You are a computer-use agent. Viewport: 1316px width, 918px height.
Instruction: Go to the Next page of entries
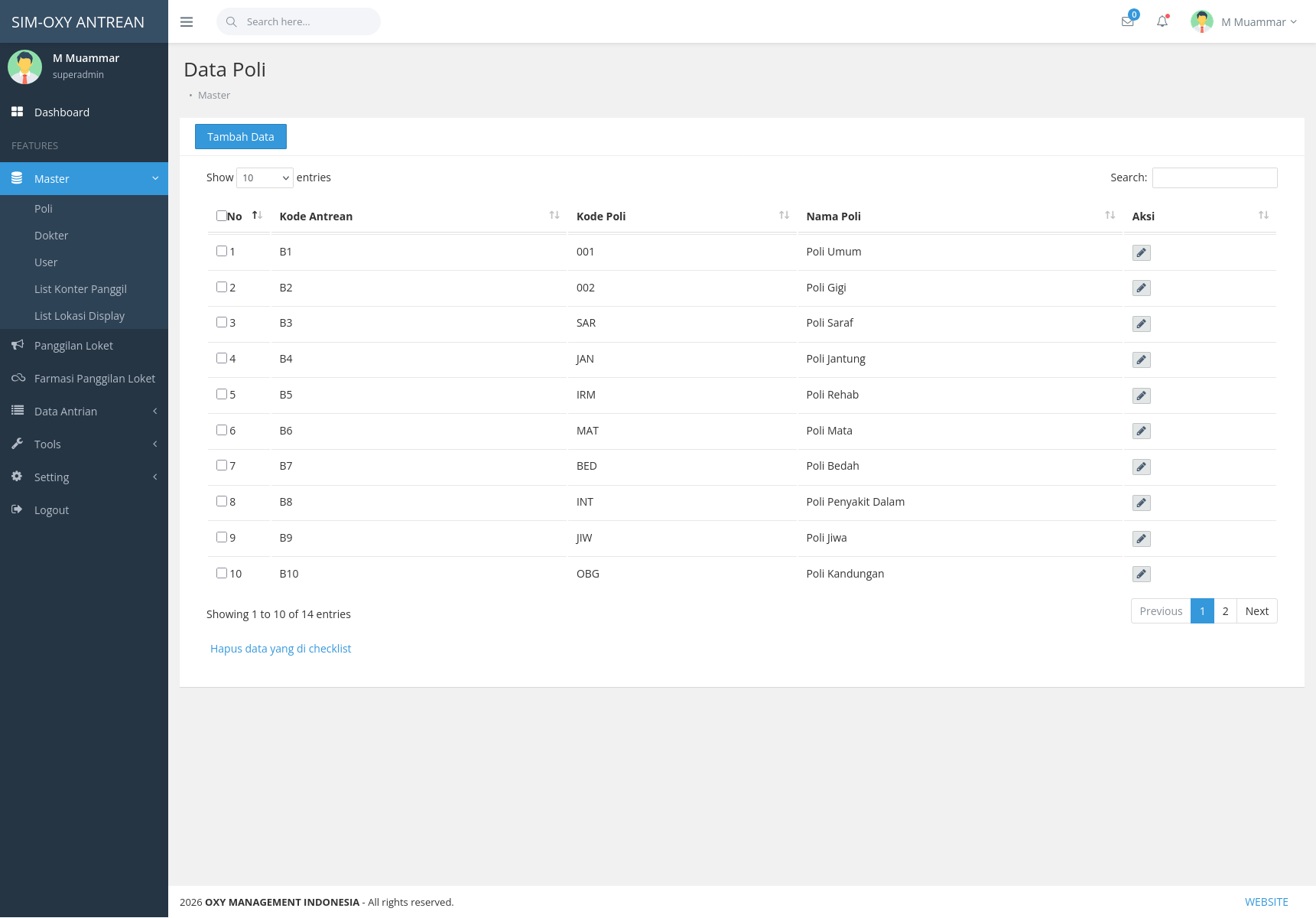[x=1256, y=611]
